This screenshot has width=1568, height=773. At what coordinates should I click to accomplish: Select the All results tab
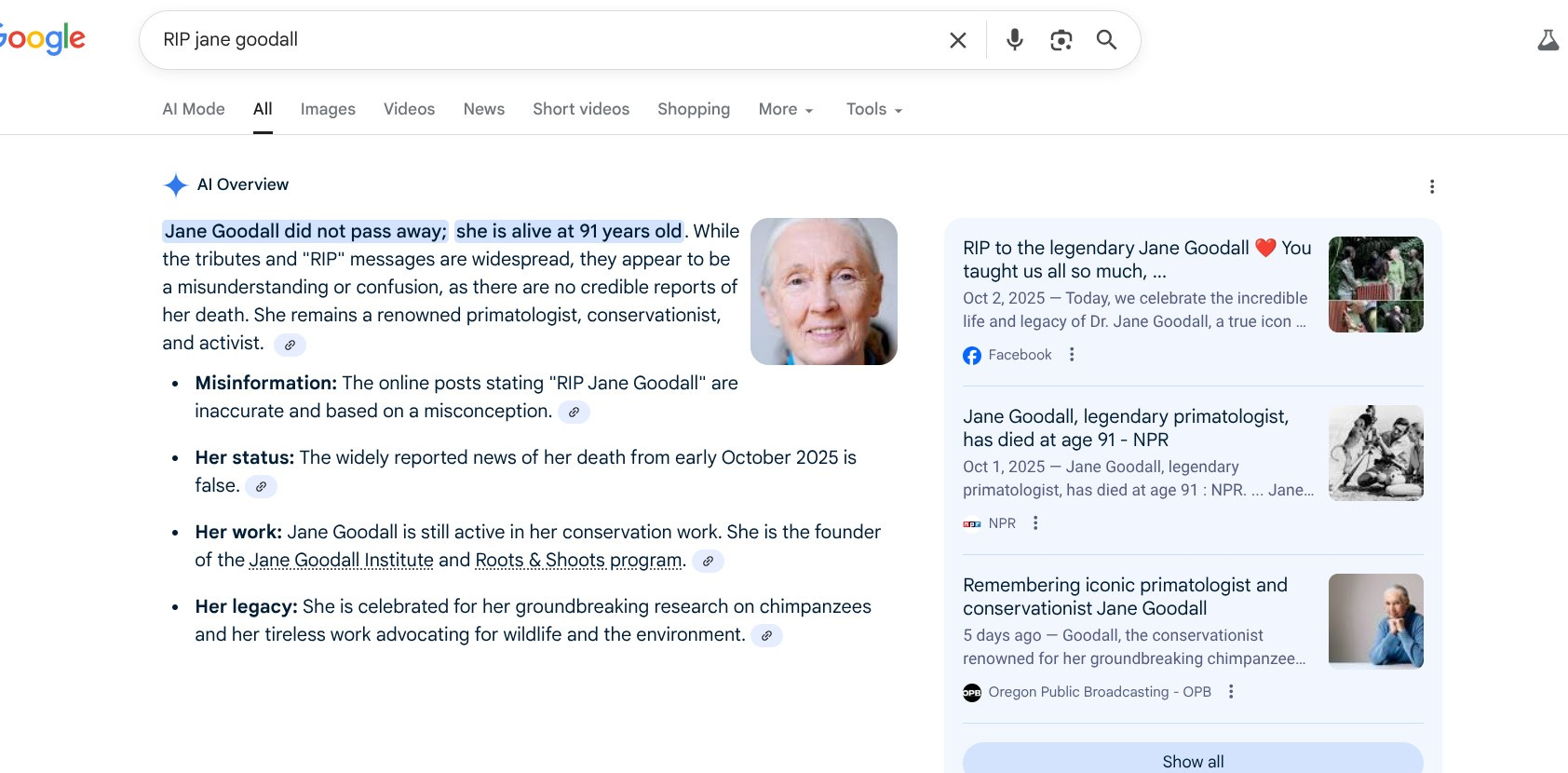click(263, 109)
